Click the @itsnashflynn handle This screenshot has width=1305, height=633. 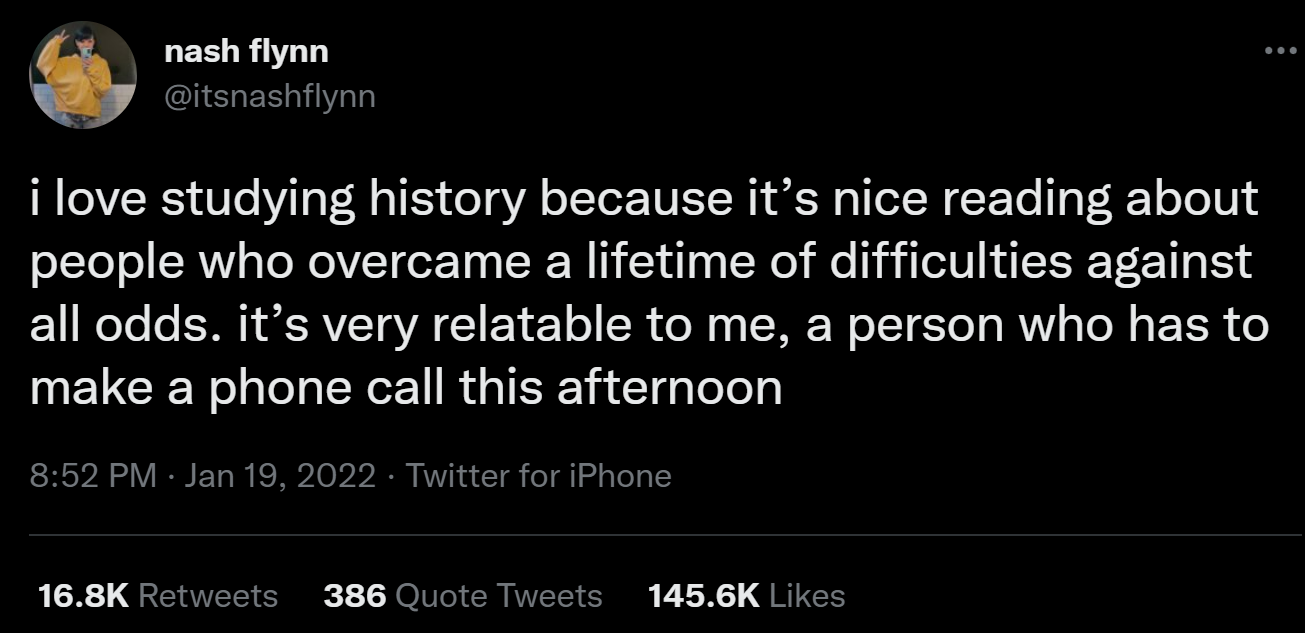(x=269, y=96)
